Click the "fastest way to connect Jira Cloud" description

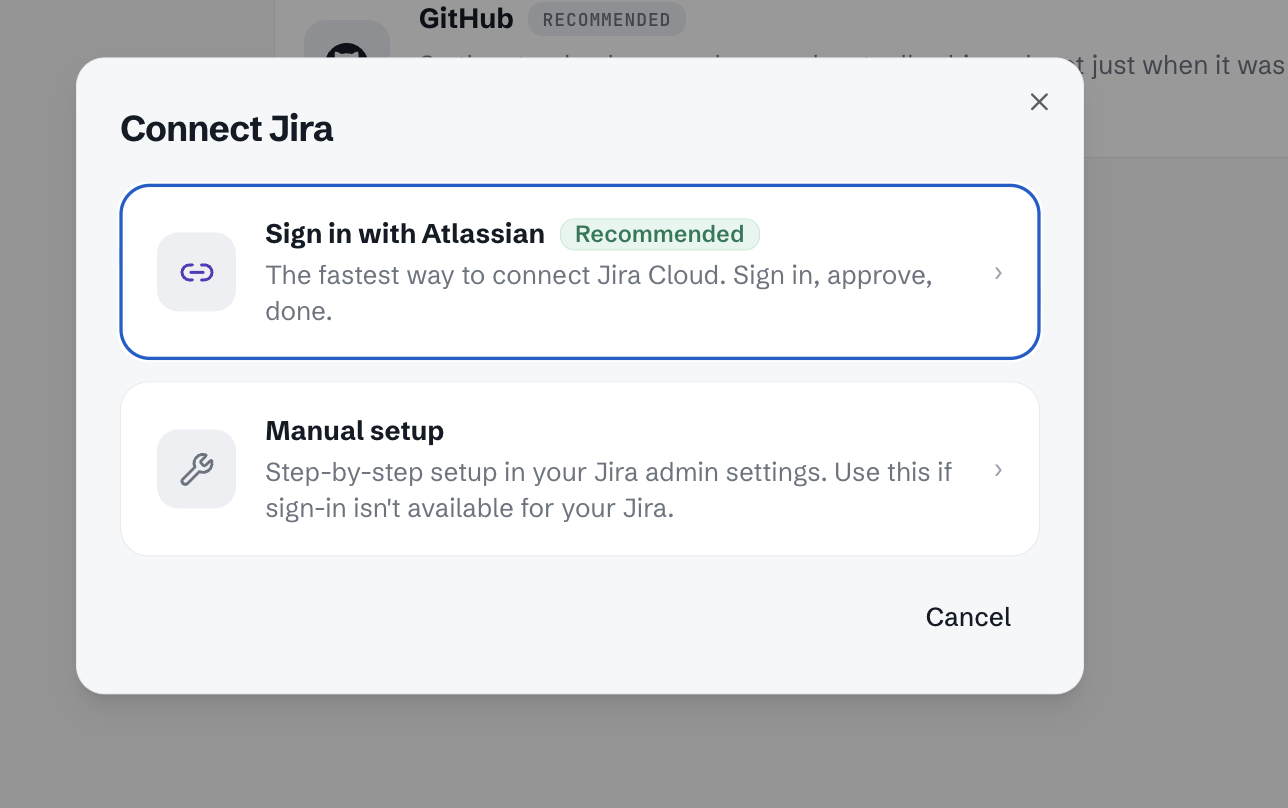pos(599,293)
